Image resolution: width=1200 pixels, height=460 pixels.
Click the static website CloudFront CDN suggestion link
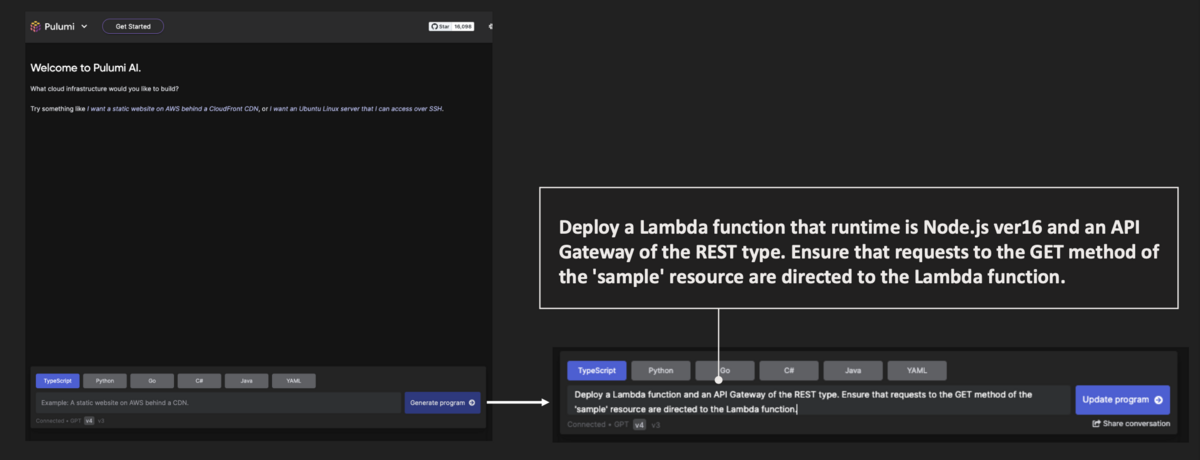pyautogui.click(x=172, y=108)
